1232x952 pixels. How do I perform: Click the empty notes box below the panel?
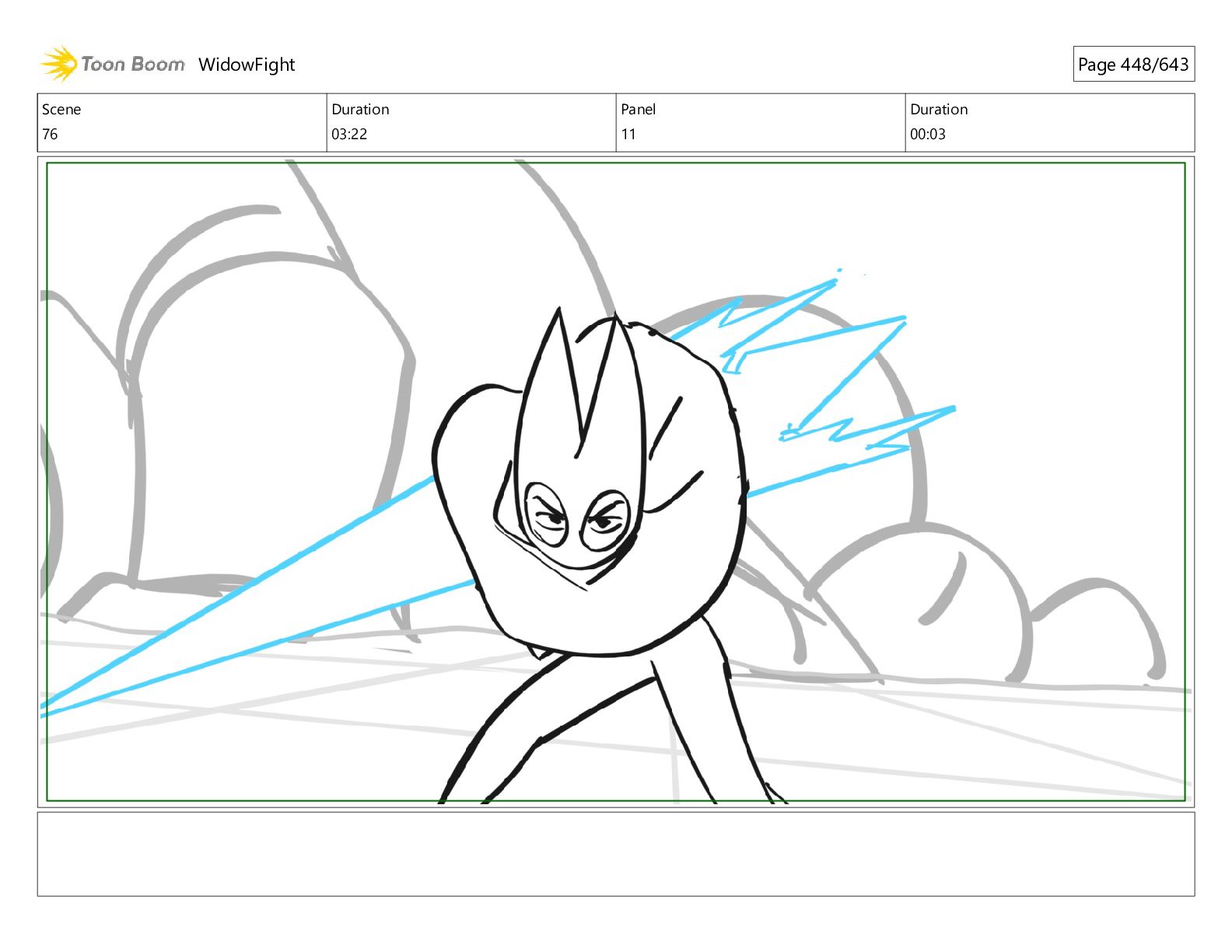[x=615, y=854]
